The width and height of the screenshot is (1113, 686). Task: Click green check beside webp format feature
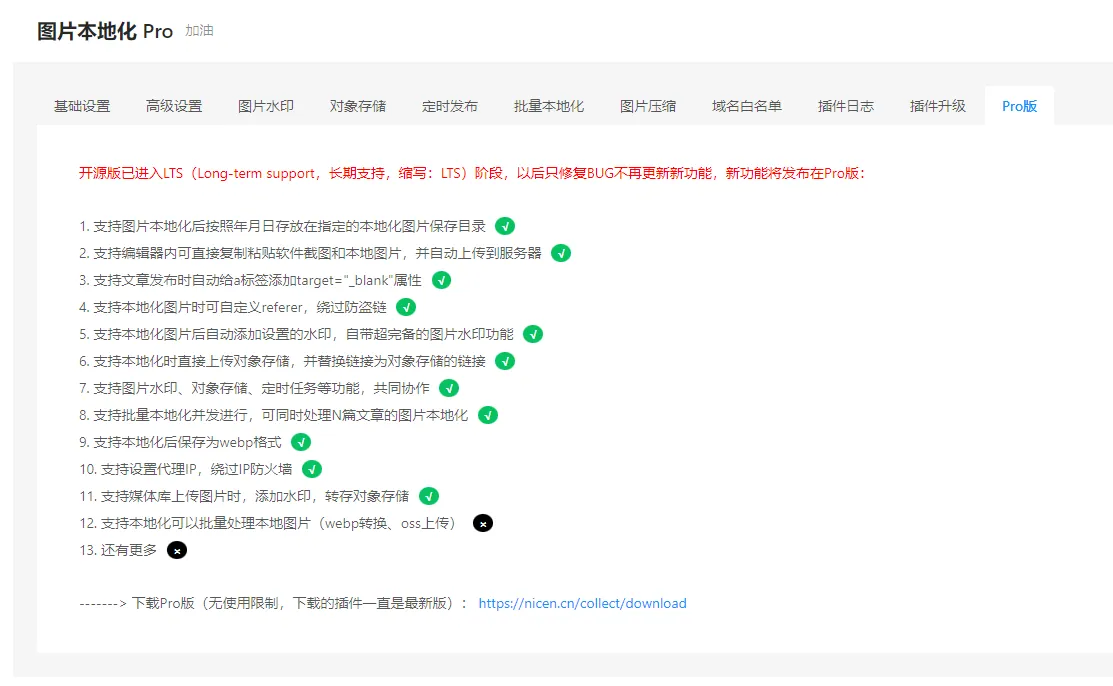coord(301,442)
